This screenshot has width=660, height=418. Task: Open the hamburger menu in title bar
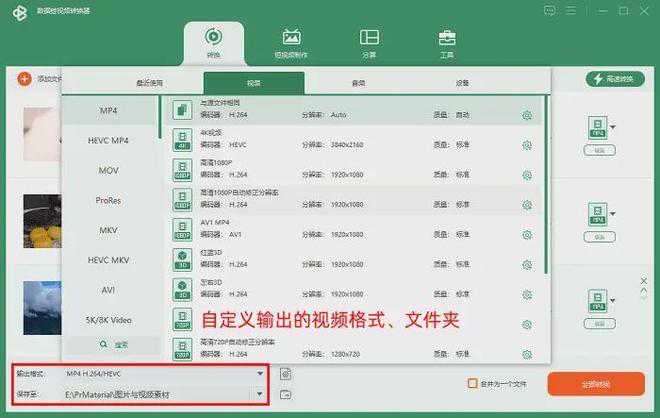[571, 10]
